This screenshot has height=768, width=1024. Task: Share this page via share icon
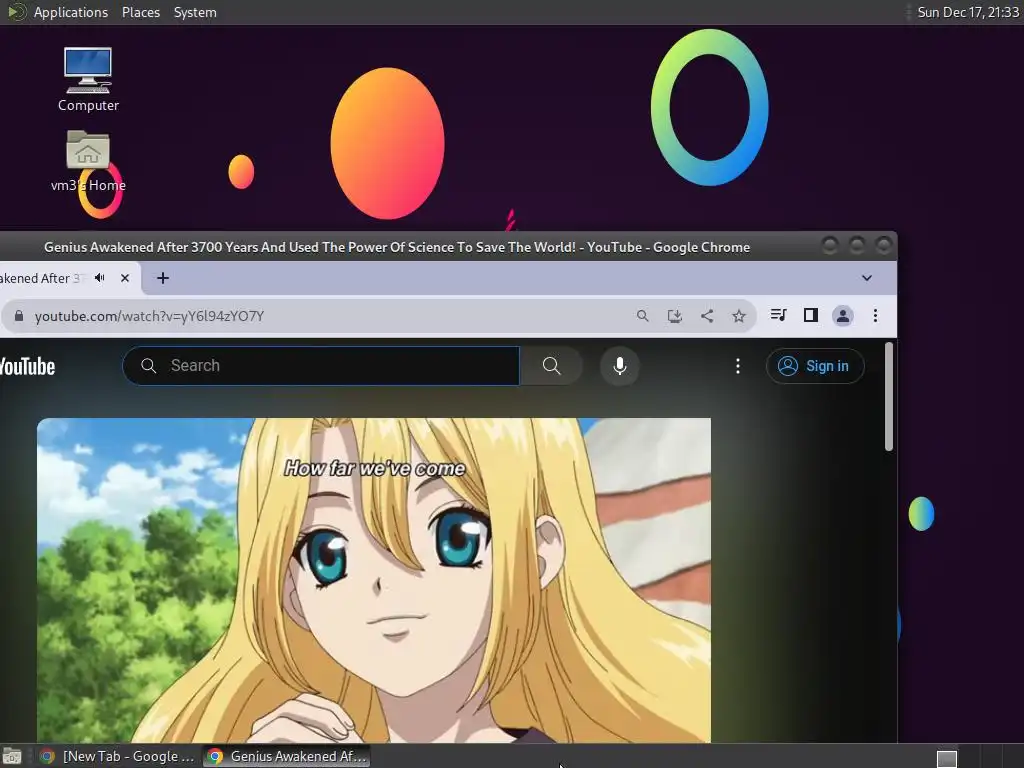point(707,316)
